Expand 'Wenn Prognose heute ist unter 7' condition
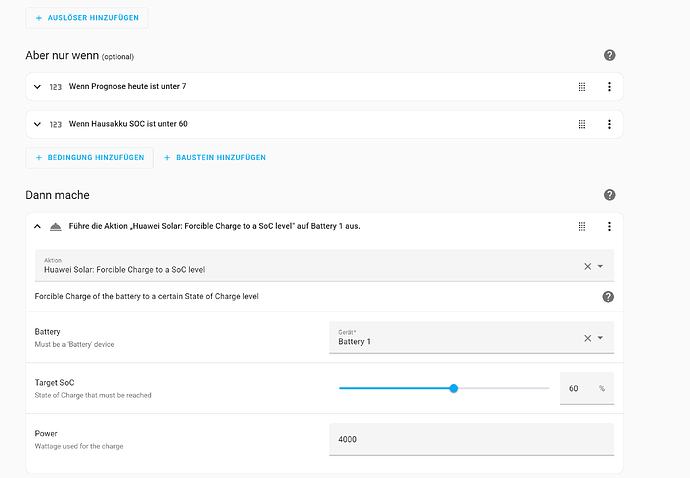 pyautogui.click(x=37, y=87)
